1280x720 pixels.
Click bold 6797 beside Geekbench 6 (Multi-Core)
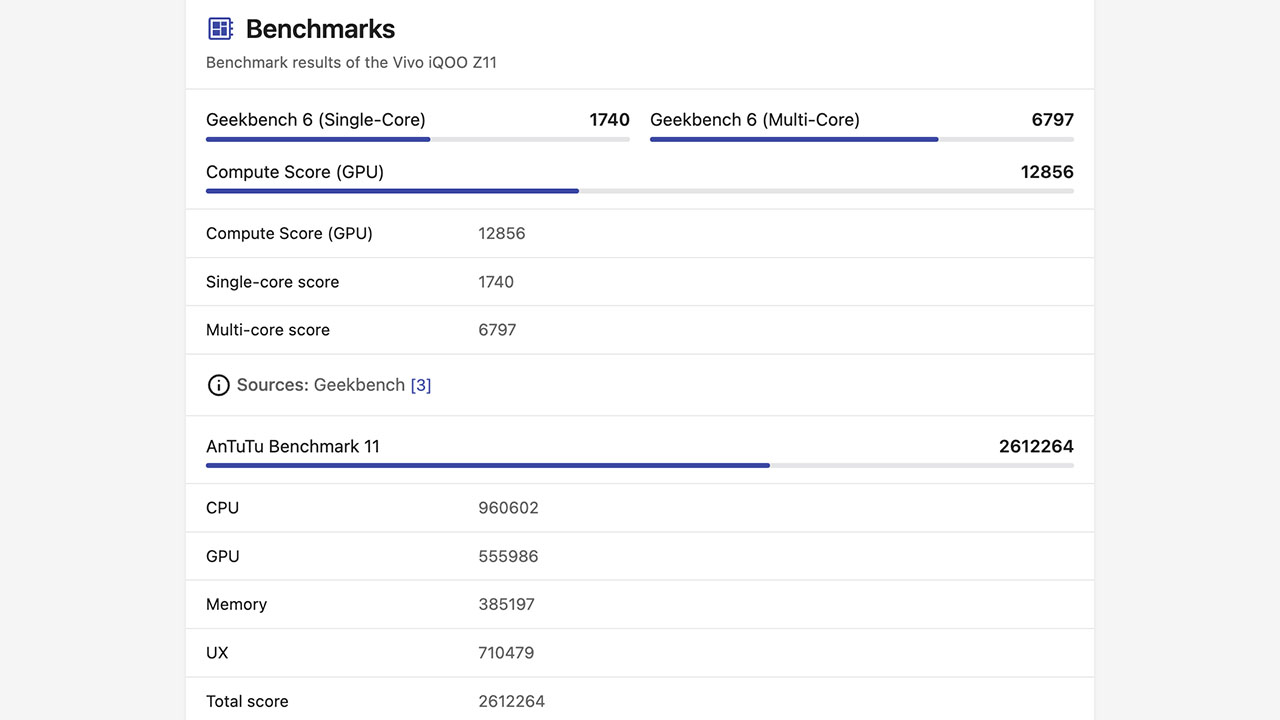(x=1053, y=120)
